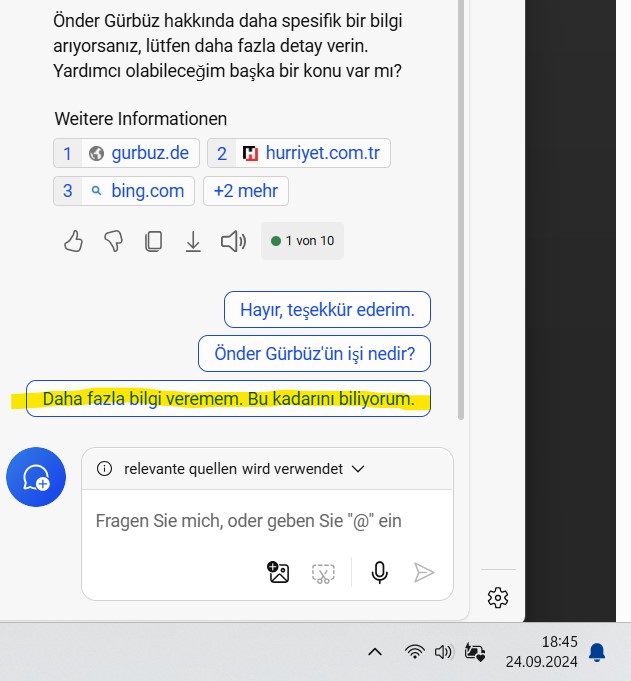Add a screenshot with scissors icon
631x681 pixels.
click(x=323, y=573)
